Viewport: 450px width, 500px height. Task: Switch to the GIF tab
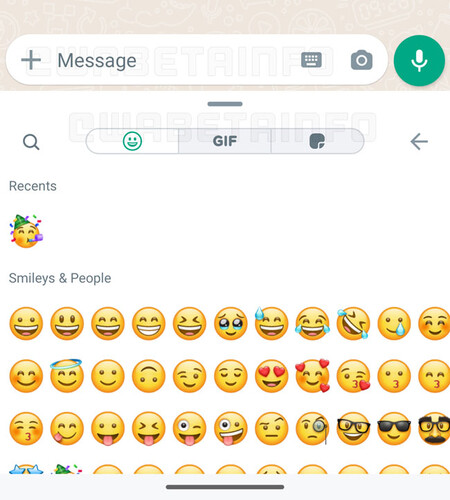[225, 141]
